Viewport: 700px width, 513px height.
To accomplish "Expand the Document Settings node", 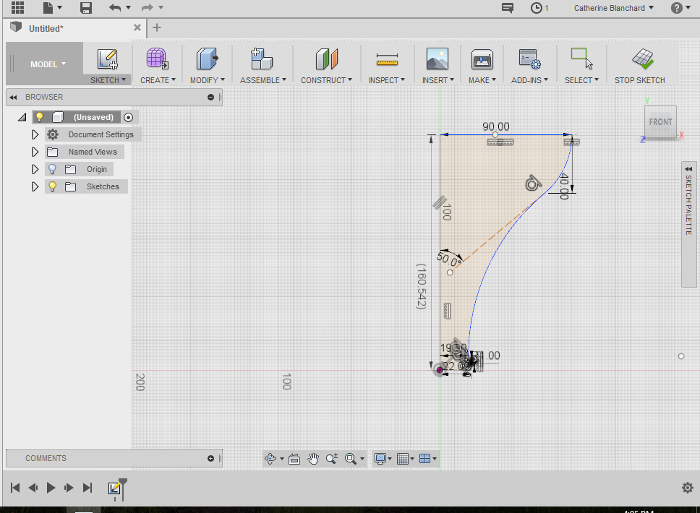I will click(35, 134).
